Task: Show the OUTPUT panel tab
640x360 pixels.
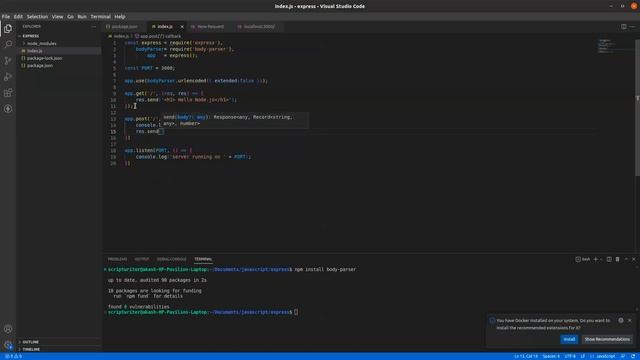Action: coord(142,259)
